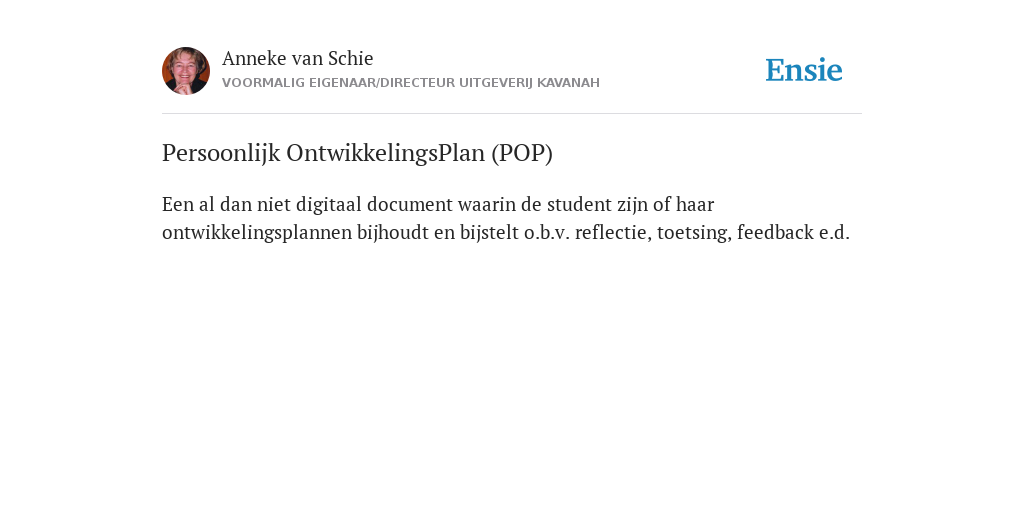Click the author name Anneke van Schie
Screen dimensions: 1024x512
[x=298, y=59]
